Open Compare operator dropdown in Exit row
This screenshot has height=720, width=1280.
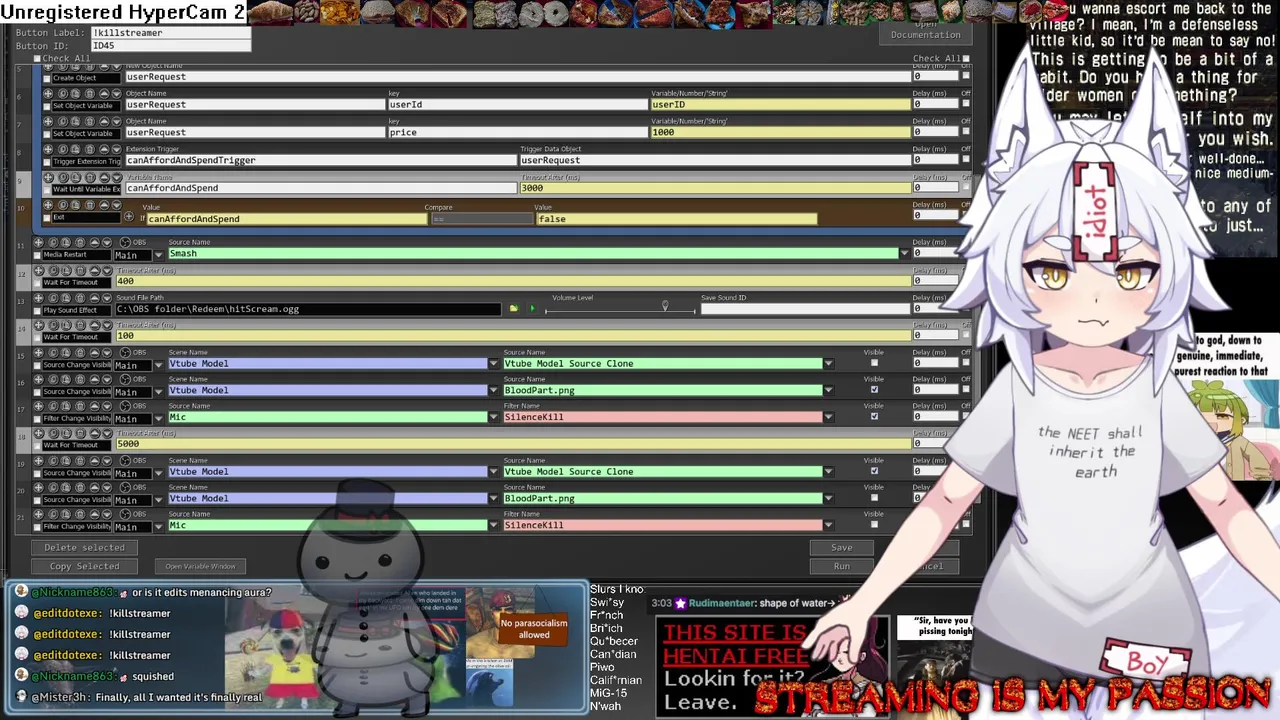pyautogui.click(x=481, y=219)
